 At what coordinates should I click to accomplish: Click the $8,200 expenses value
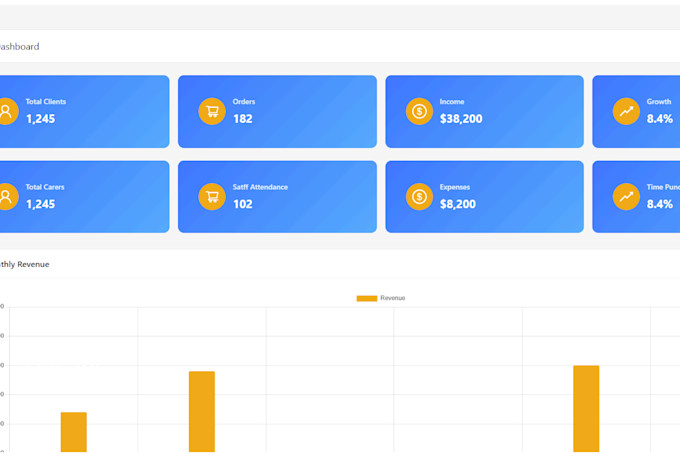[x=458, y=204]
